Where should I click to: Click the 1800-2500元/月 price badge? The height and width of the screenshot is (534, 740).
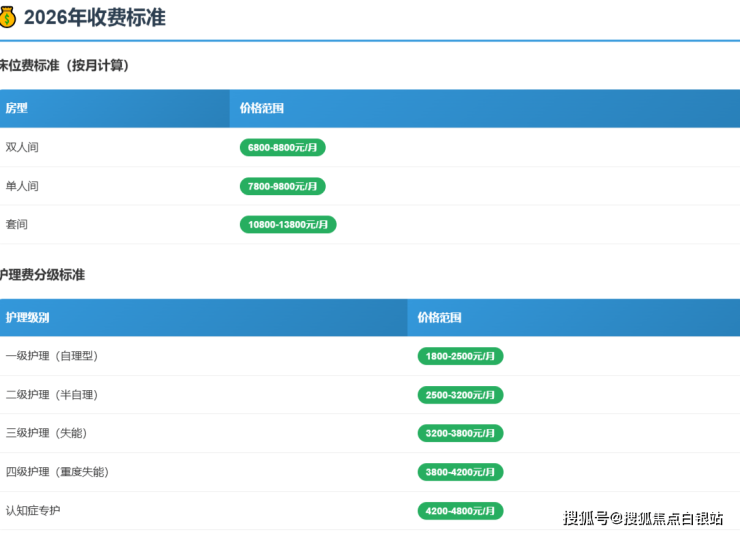pos(460,356)
